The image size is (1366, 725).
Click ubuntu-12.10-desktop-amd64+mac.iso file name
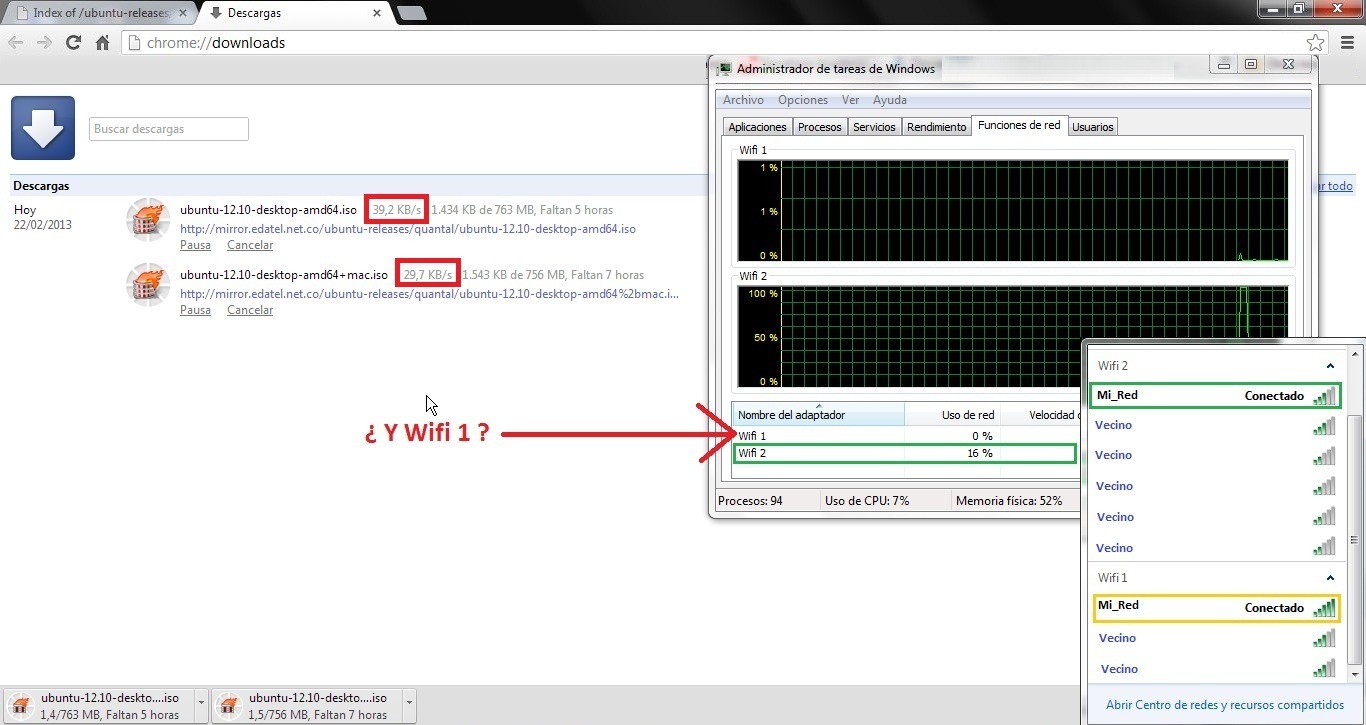point(284,275)
